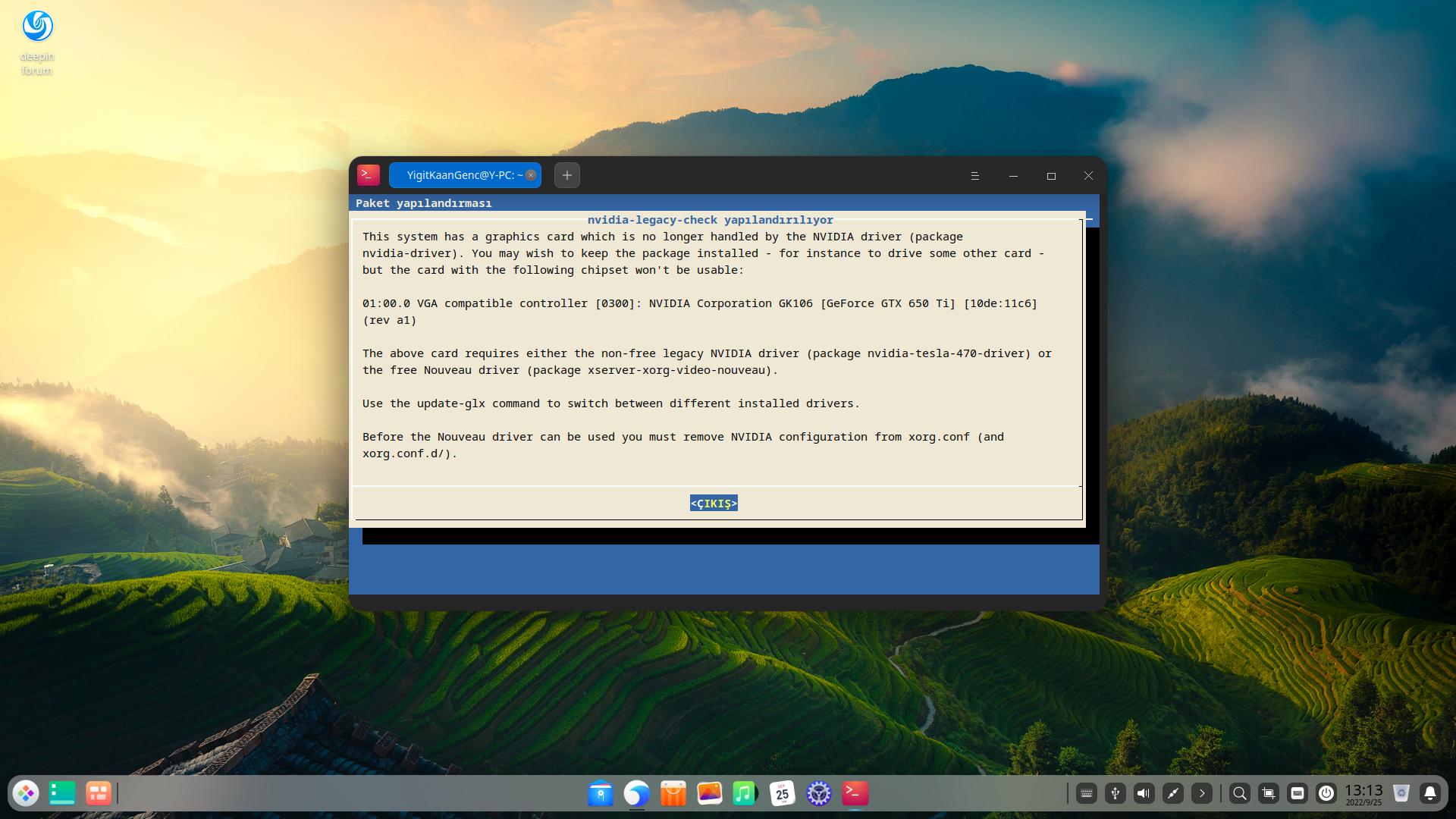Click the pen-shaped tray icon
Image resolution: width=1456 pixels, height=819 pixels.
1173,793
